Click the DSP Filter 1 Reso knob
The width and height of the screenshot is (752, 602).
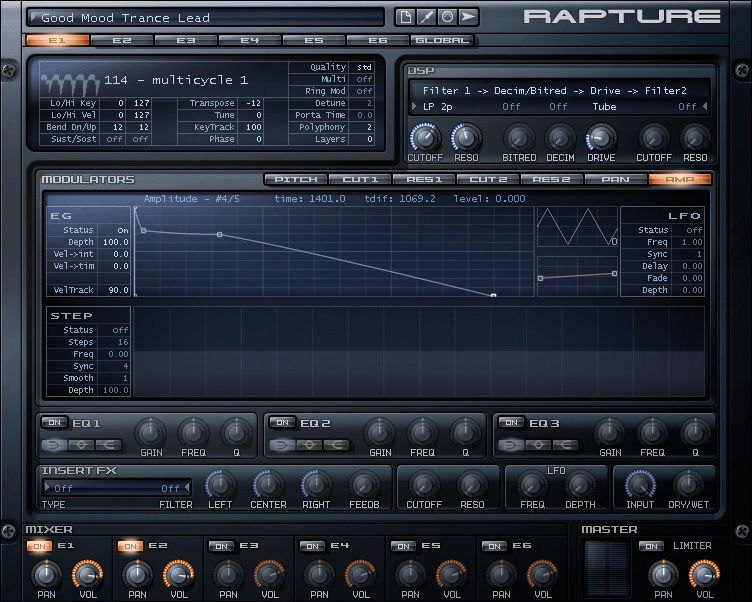[466, 138]
